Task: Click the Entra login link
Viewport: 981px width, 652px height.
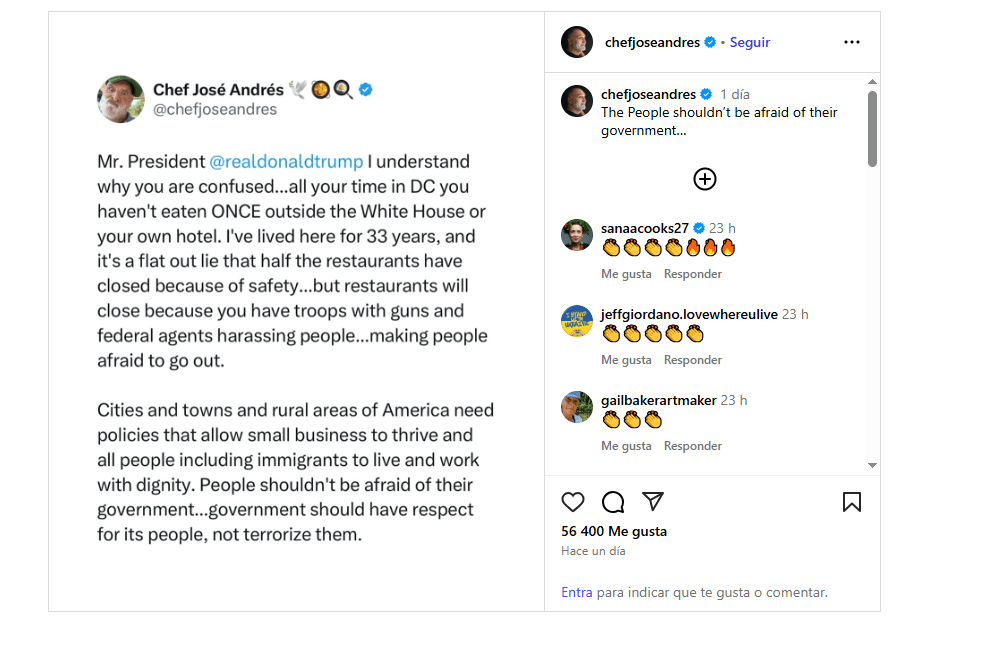Action: pyautogui.click(x=577, y=592)
